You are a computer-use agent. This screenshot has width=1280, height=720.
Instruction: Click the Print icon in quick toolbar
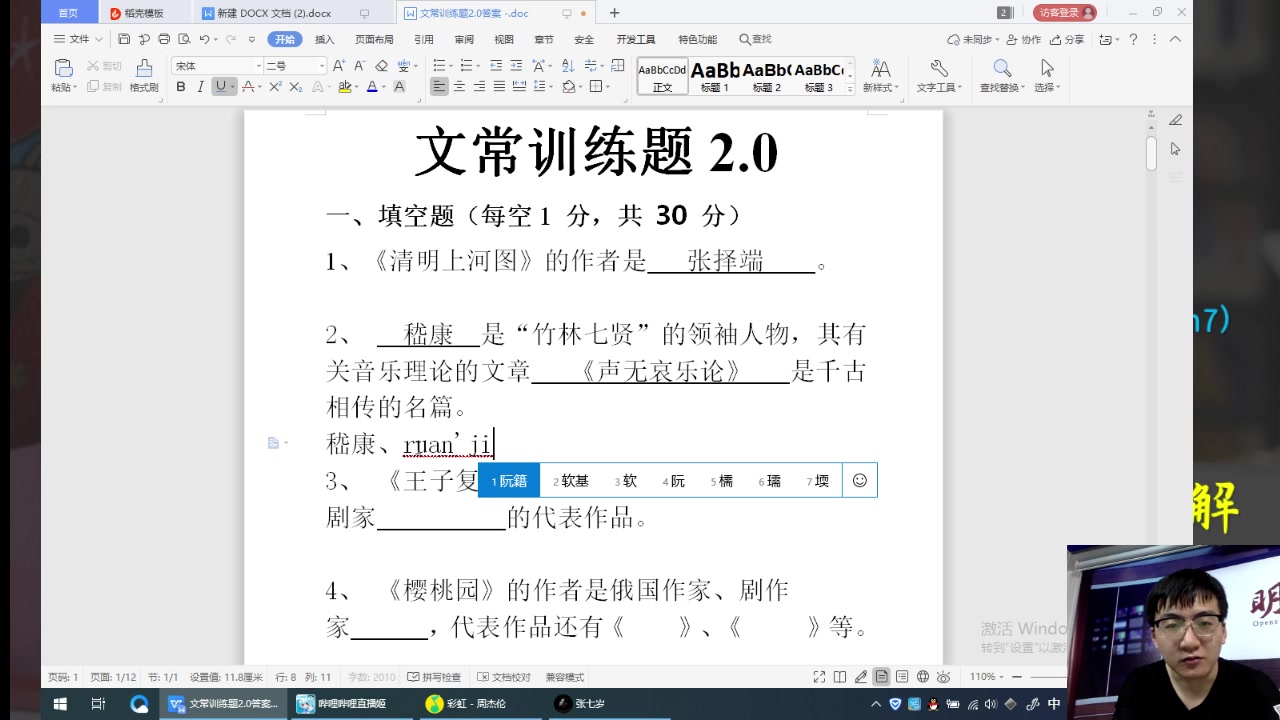pos(164,39)
